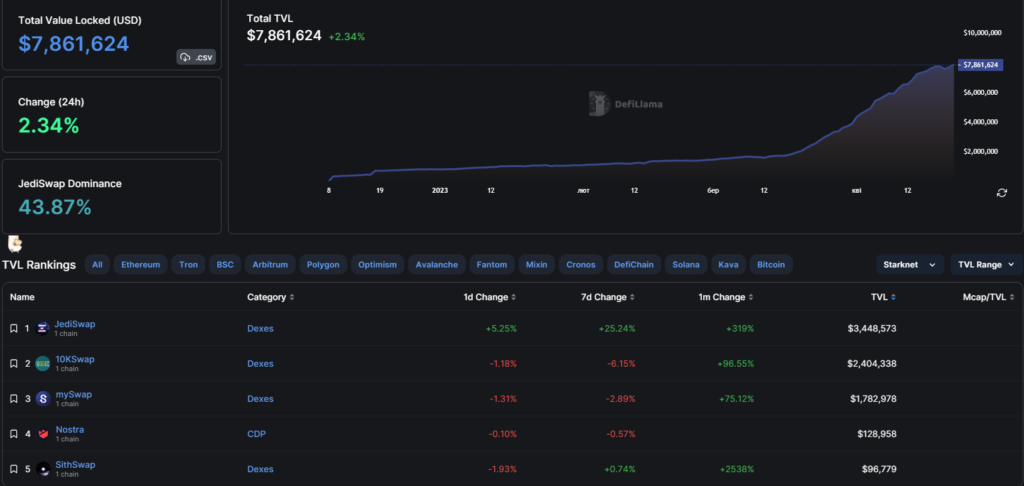The width and height of the screenshot is (1024, 486).
Task: Filter rankings by Avalanche
Action: tap(437, 265)
